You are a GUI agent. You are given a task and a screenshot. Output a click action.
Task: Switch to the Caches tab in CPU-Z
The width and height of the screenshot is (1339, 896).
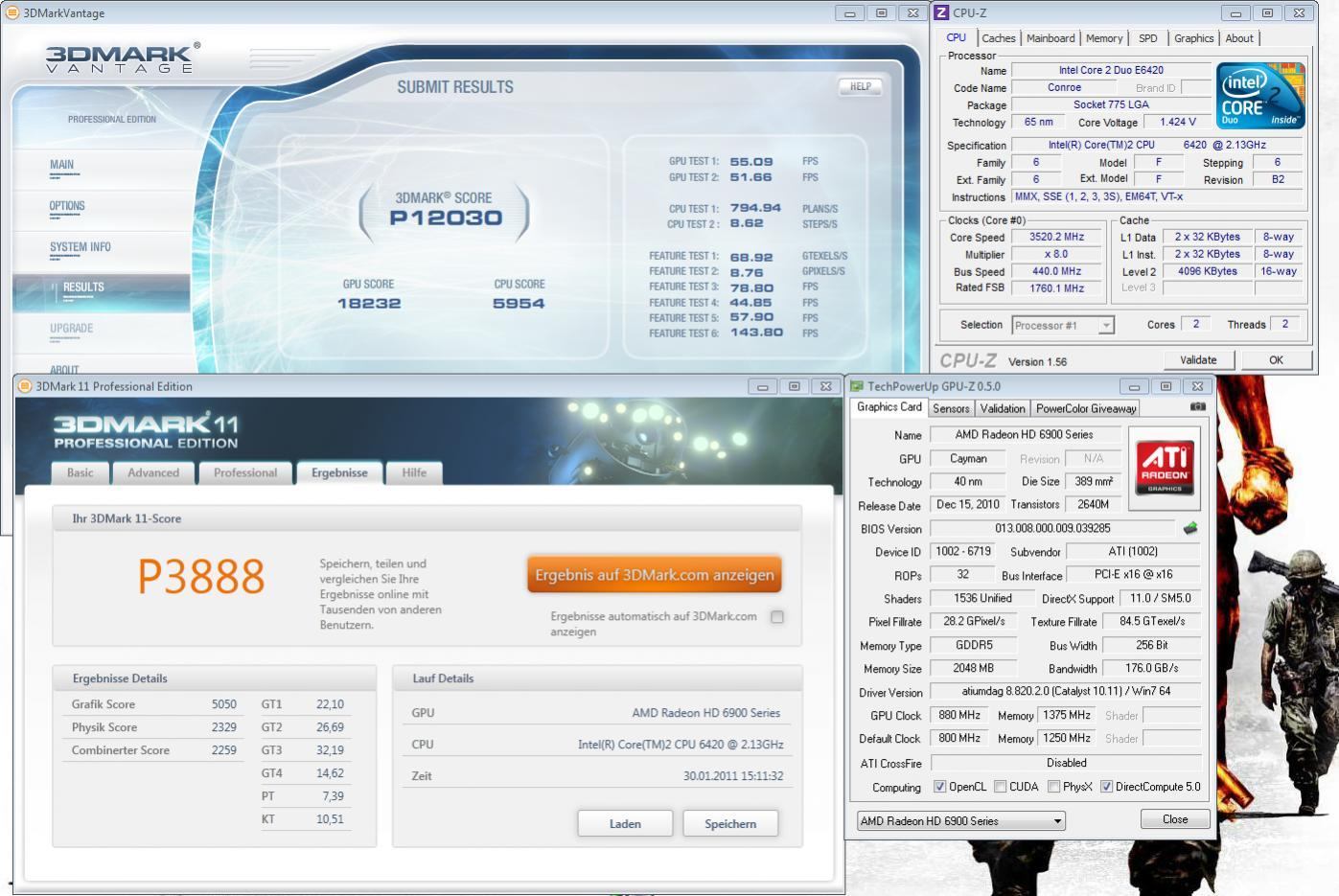(x=998, y=38)
